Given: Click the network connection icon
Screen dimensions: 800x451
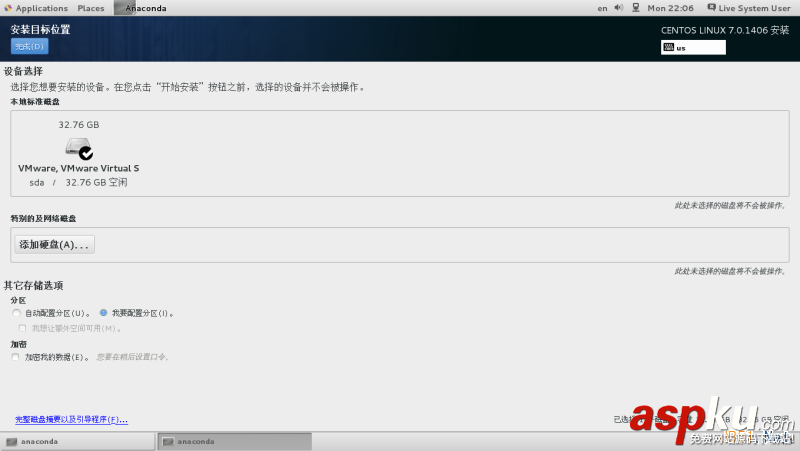Looking at the screenshot, I should [636, 8].
